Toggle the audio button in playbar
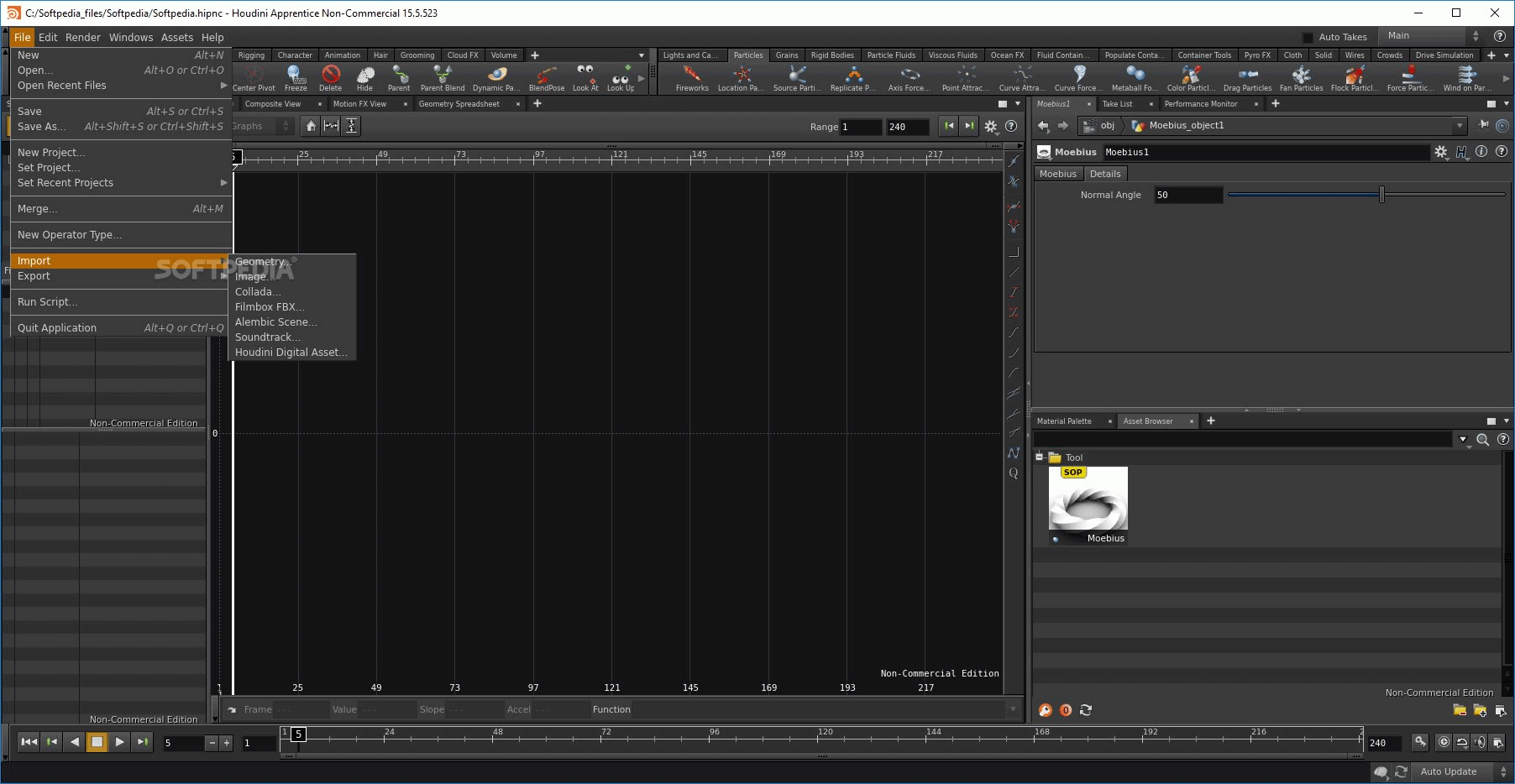 [1481, 742]
